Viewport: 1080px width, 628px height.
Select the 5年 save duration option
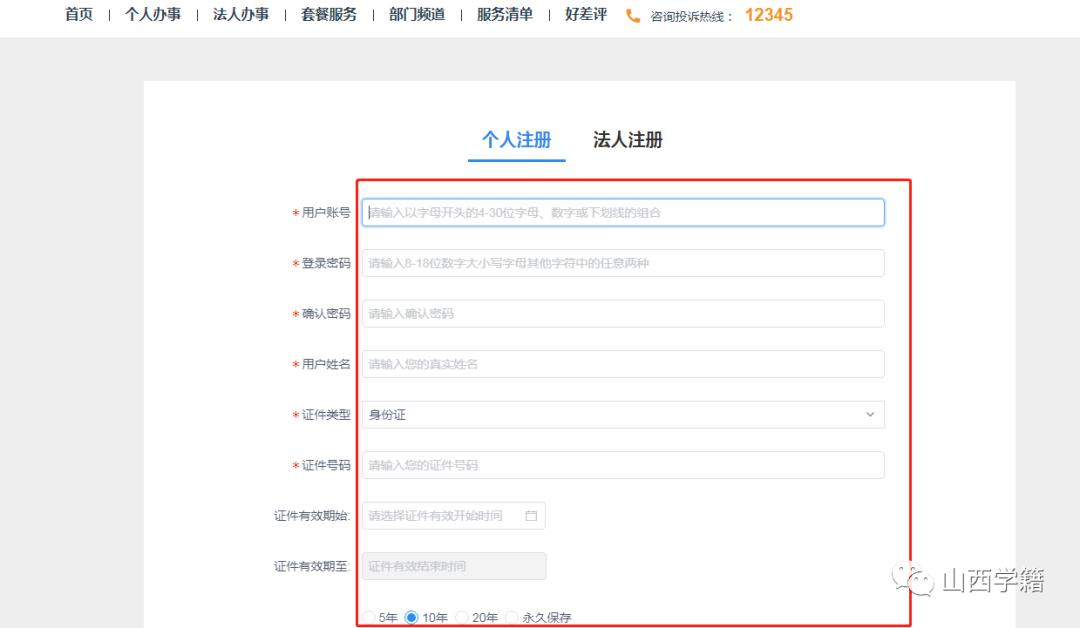369,617
